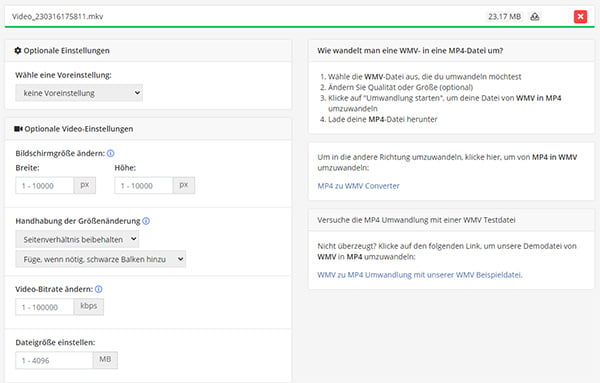
Task: Click the px unit label next to Breite
Action: click(x=85, y=185)
